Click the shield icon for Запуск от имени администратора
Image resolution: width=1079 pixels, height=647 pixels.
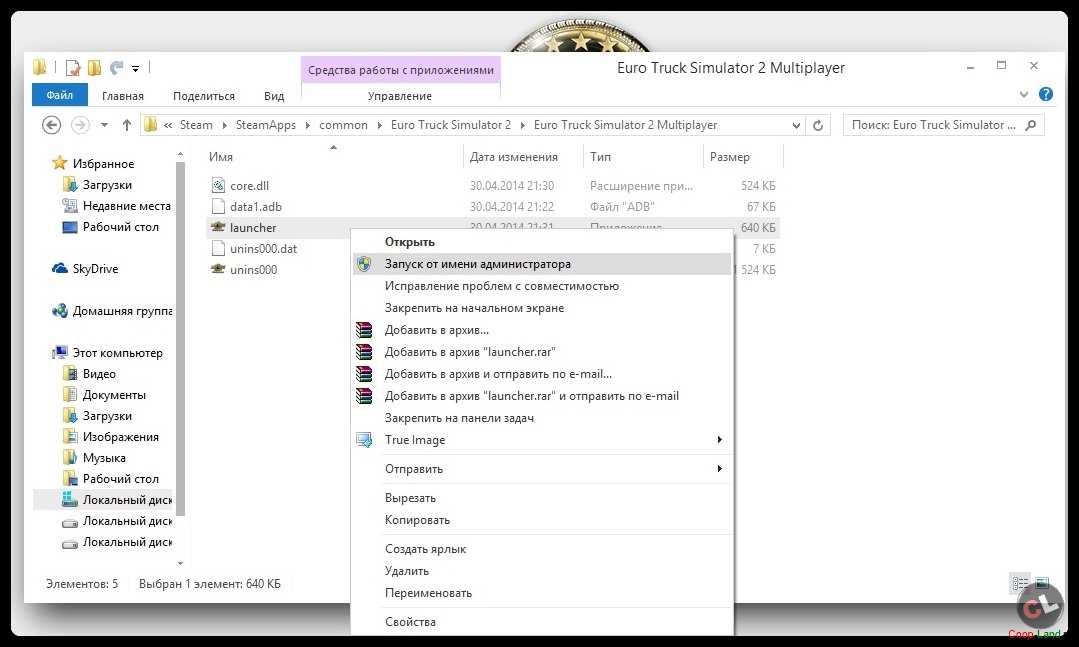[x=364, y=264]
